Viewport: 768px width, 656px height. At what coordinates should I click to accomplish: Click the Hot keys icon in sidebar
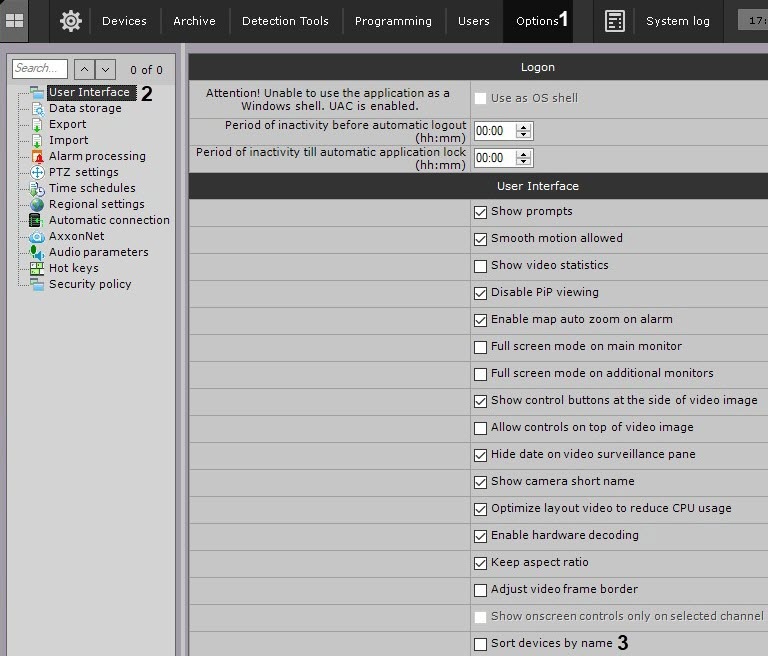pyautogui.click(x=37, y=268)
